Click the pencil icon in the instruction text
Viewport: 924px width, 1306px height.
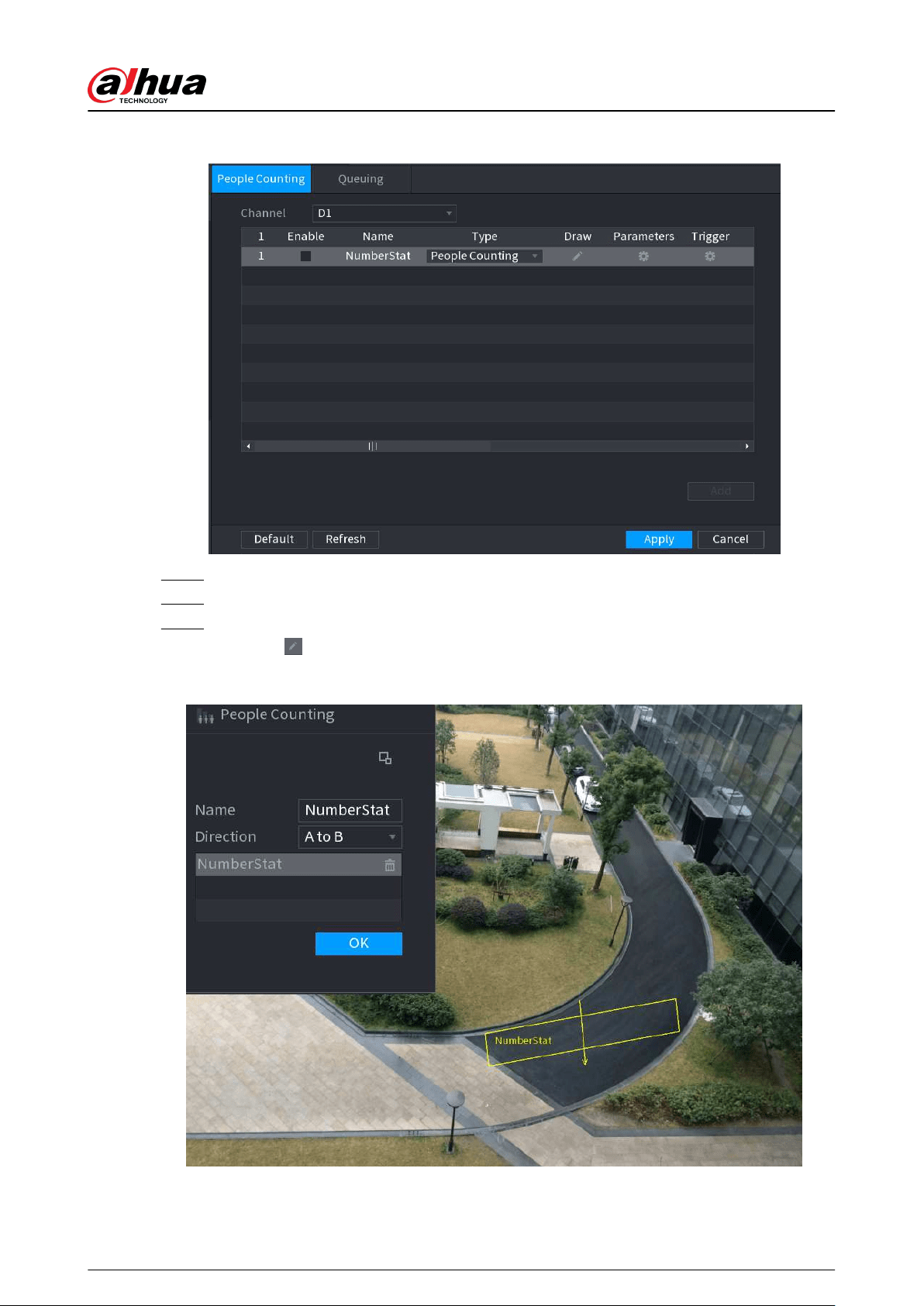pyautogui.click(x=293, y=646)
